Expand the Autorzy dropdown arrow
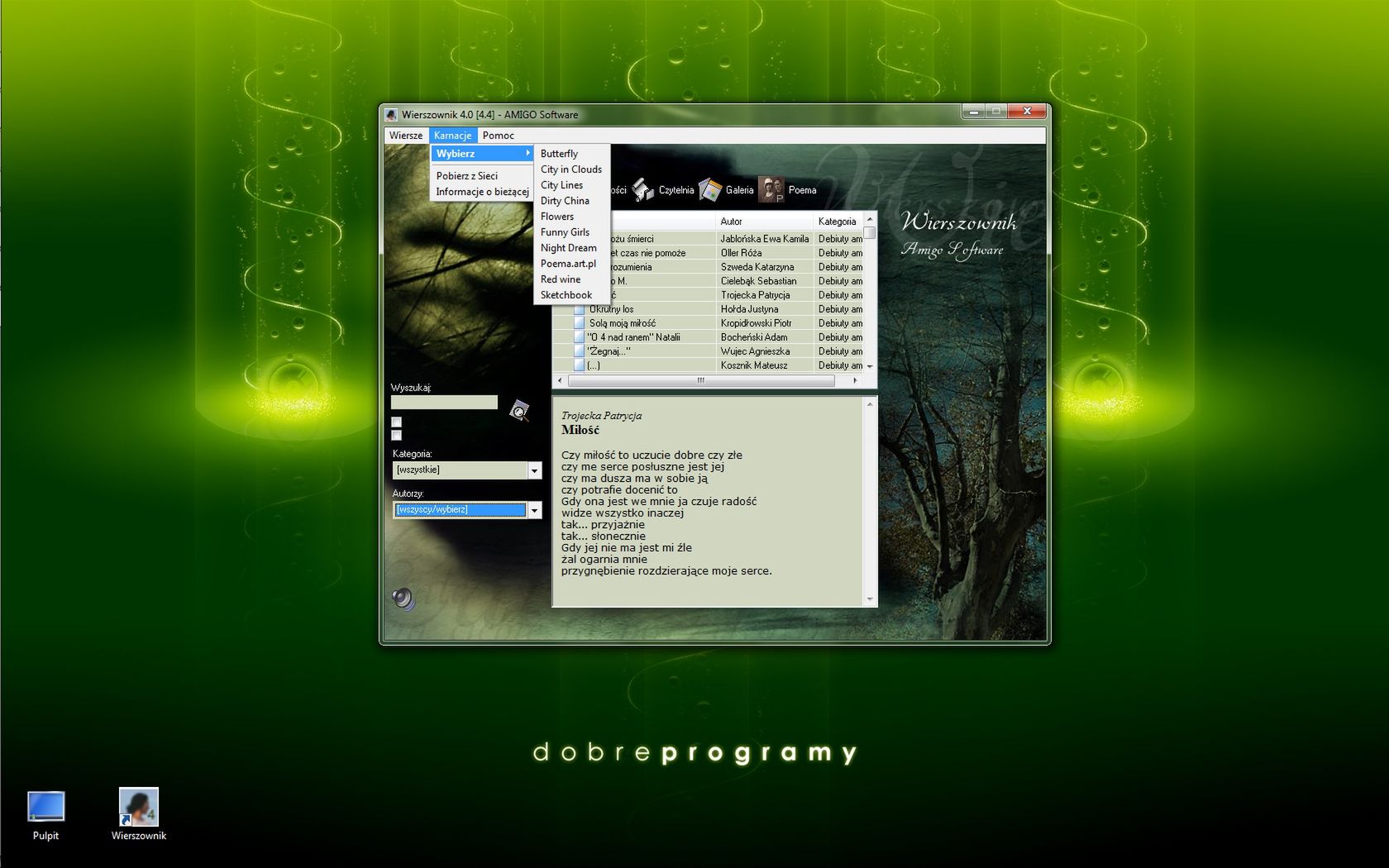 coord(534,510)
